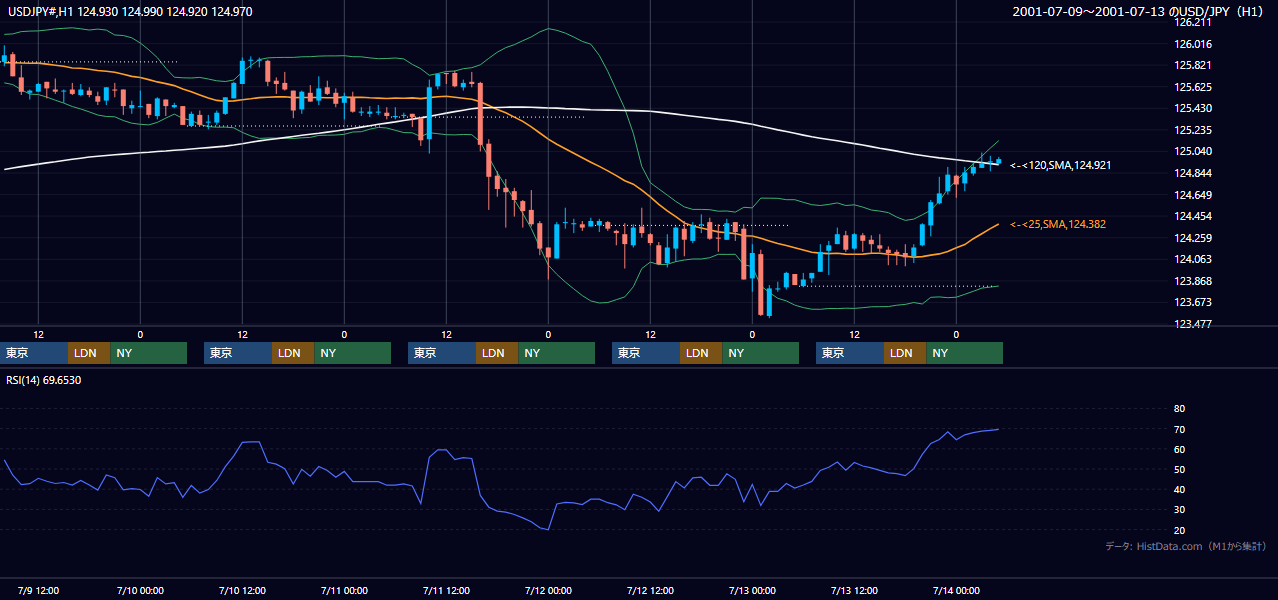The height and width of the screenshot is (600, 1278).
Task: Click price axis value 124.259
Action: pos(1194,238)
